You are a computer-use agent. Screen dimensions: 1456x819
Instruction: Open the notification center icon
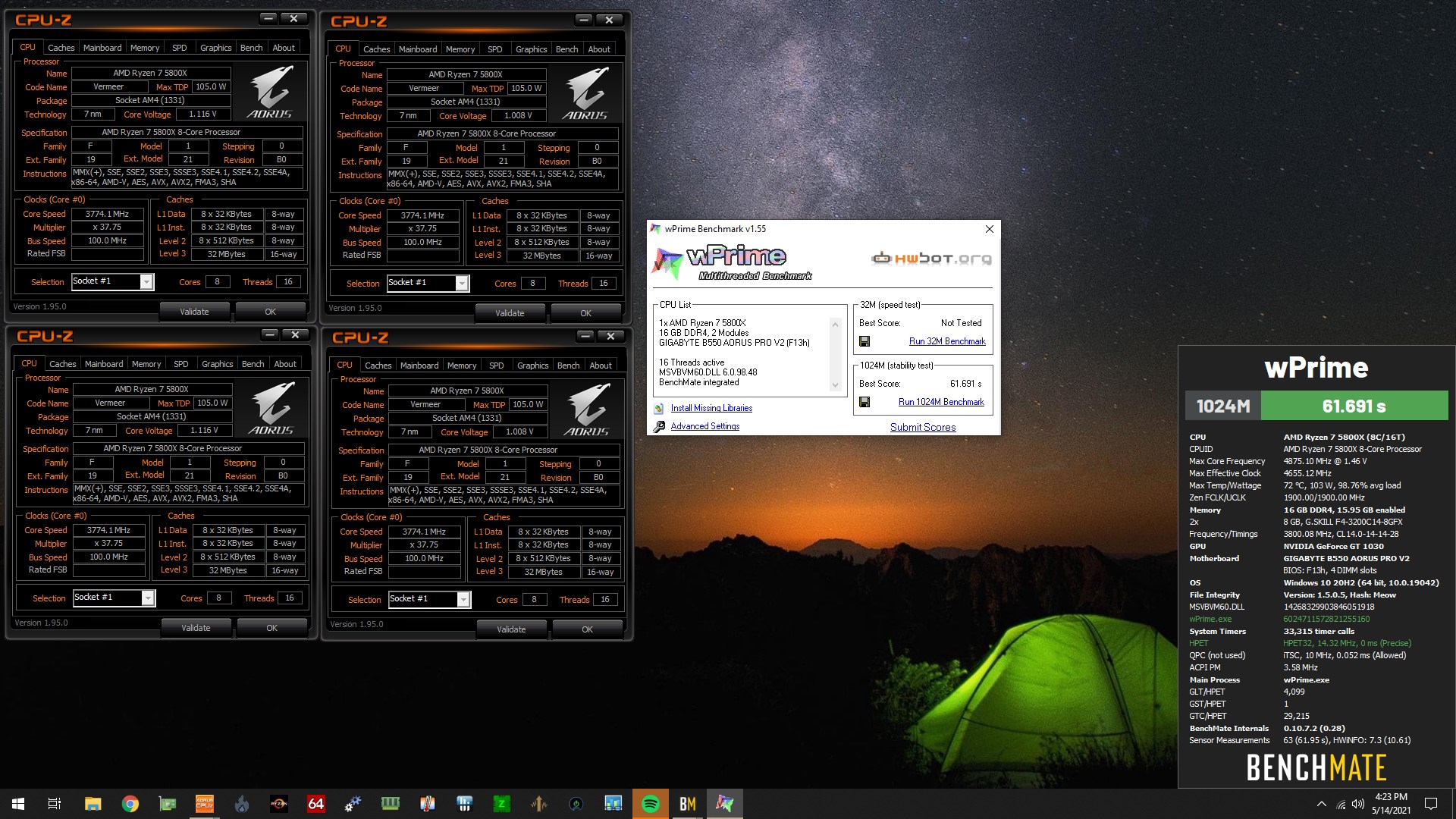[1431, 804]
